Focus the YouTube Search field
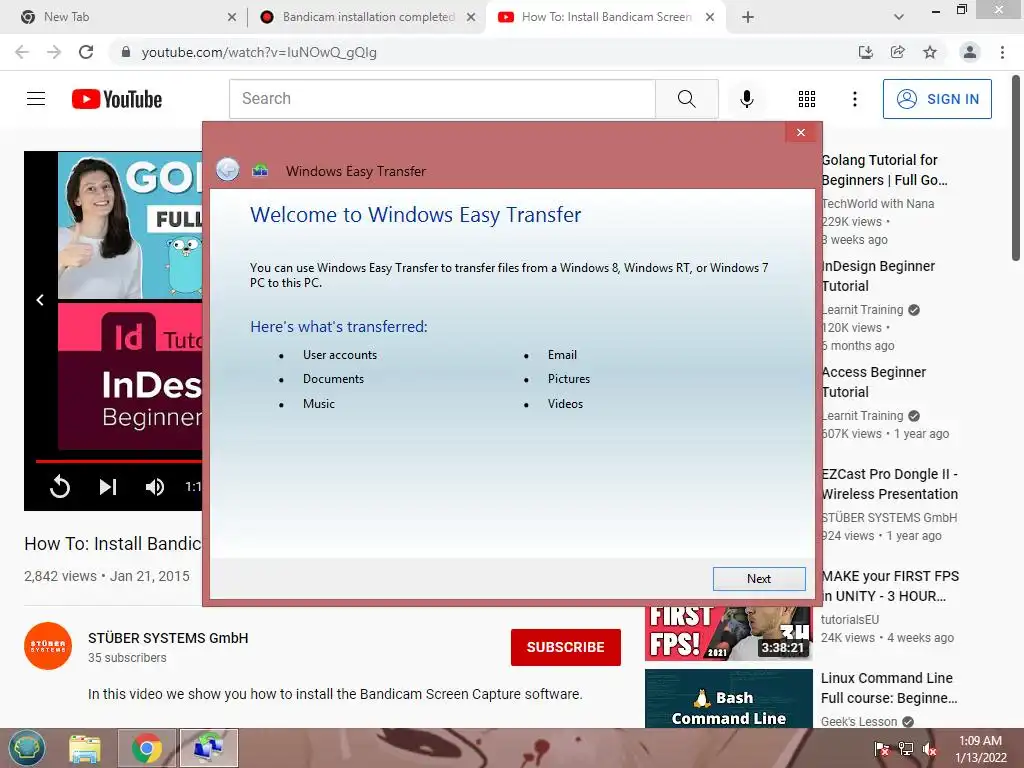The height and width of the screenshot is (768, 1024). pos(442,99)
